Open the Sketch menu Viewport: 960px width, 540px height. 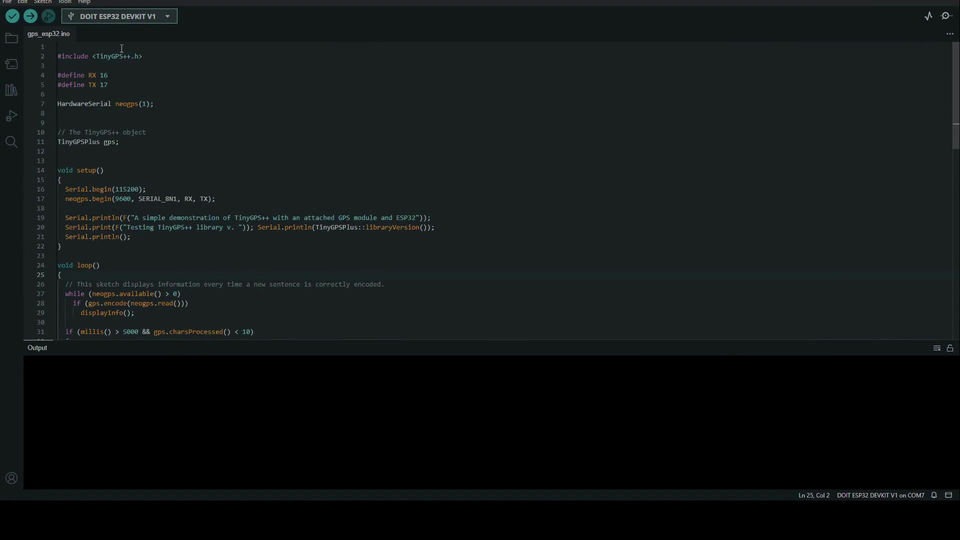(x=43, y=2)
